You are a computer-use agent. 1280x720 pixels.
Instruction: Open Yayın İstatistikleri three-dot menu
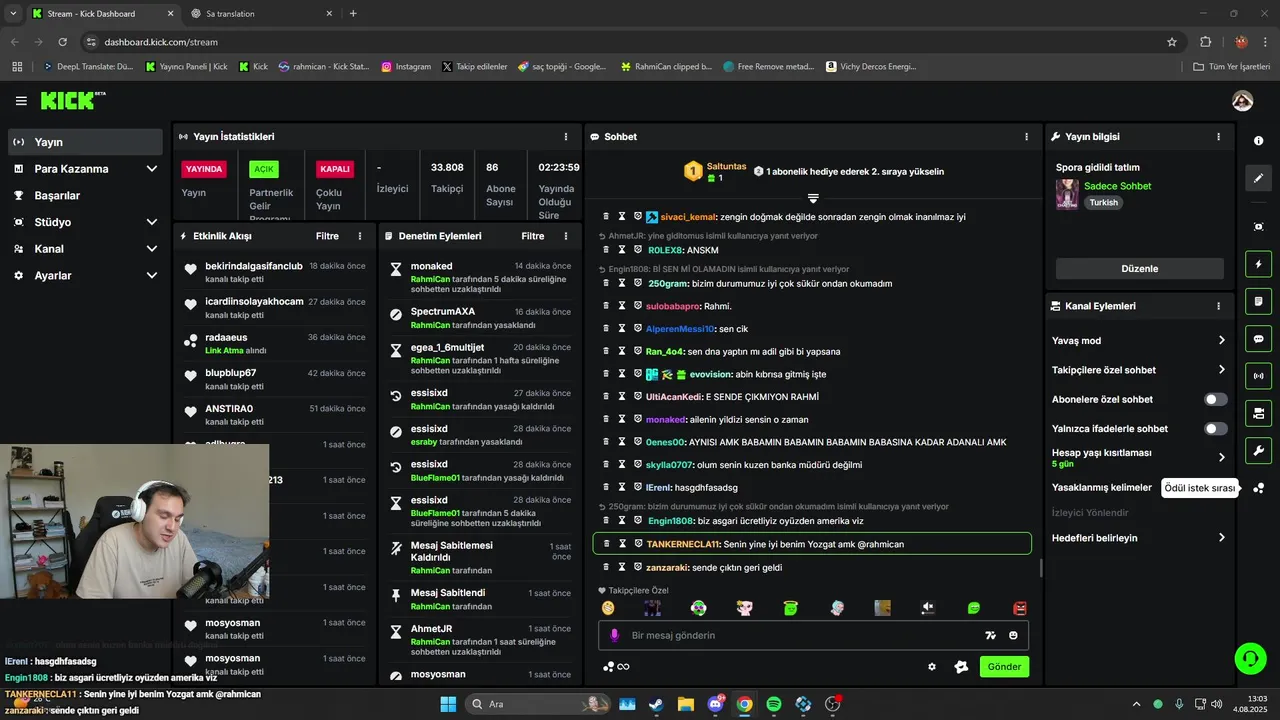[x=566, y=137]
